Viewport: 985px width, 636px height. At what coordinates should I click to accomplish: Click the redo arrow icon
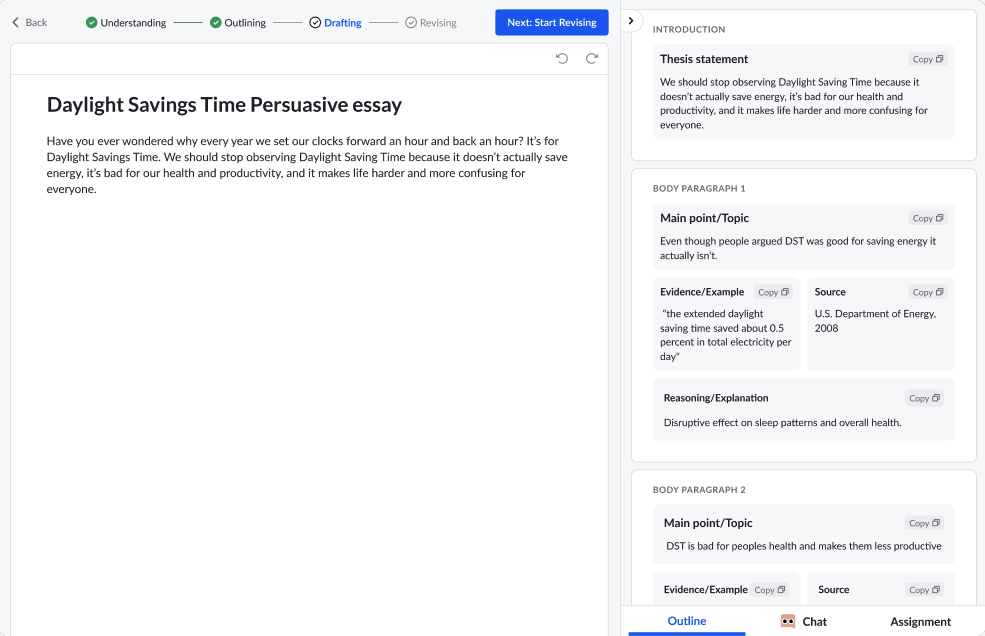click(592, 58)
